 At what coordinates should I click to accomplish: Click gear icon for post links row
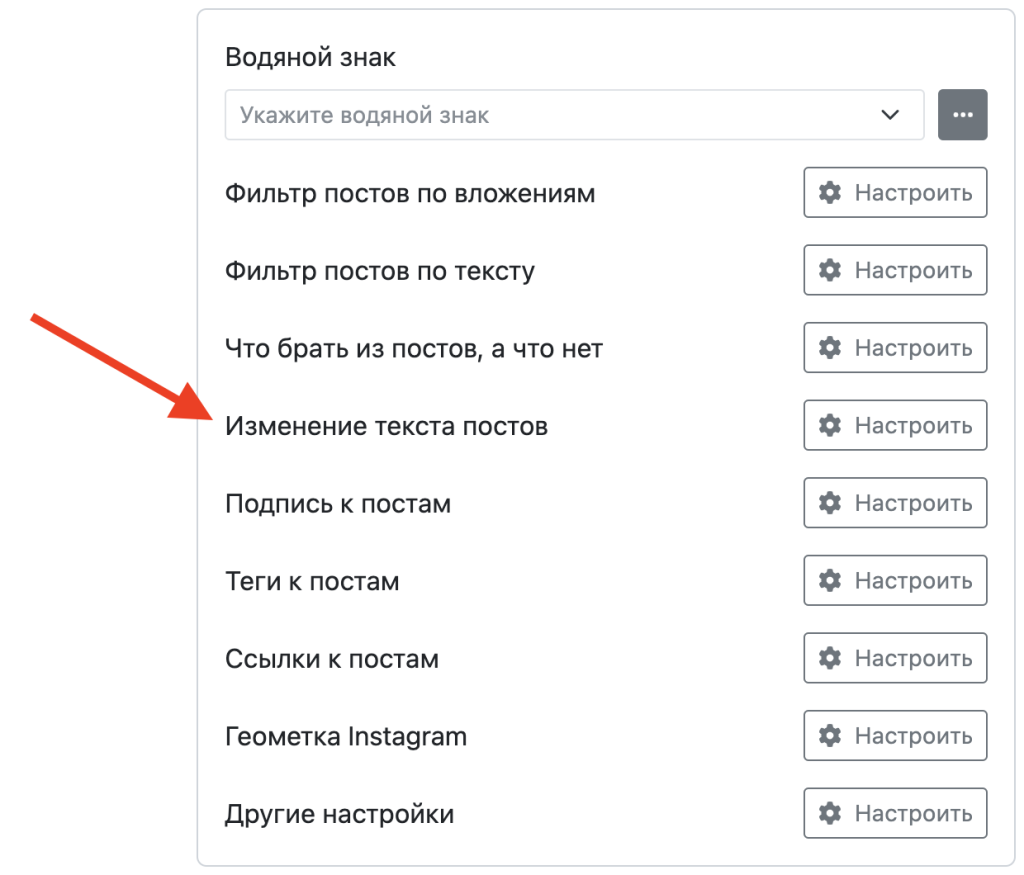click(x=830, y=658)
